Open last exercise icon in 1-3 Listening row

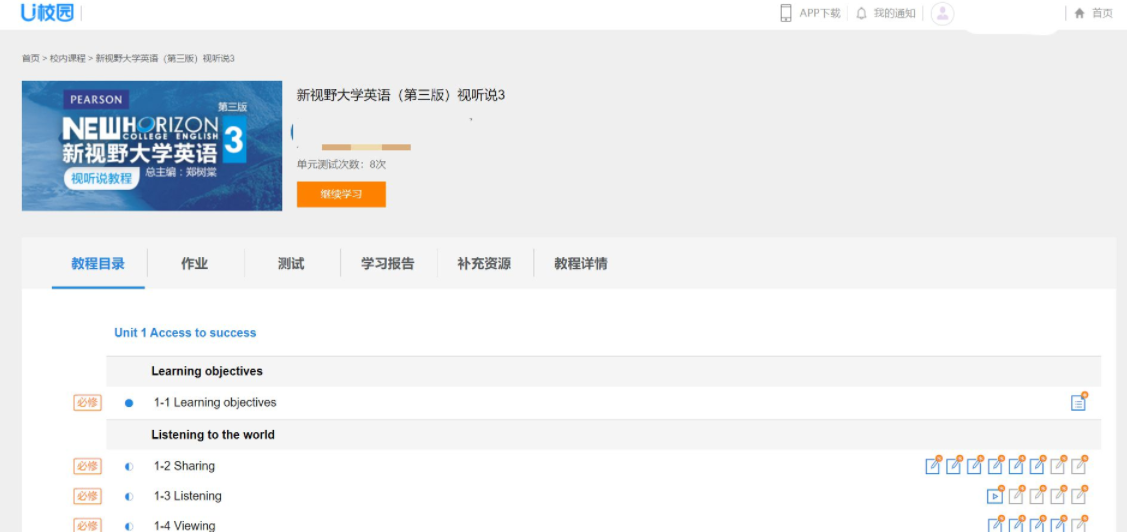1078,496
